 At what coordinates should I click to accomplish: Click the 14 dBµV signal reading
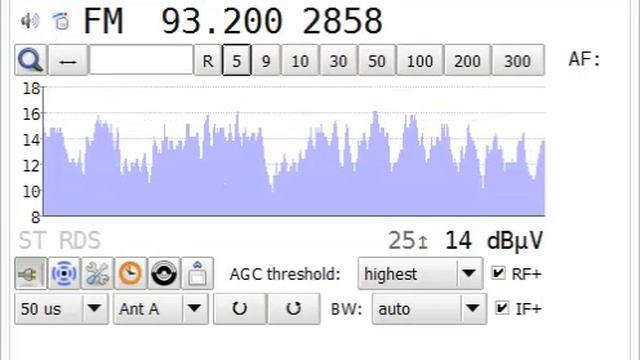click(x=494, y=240)
